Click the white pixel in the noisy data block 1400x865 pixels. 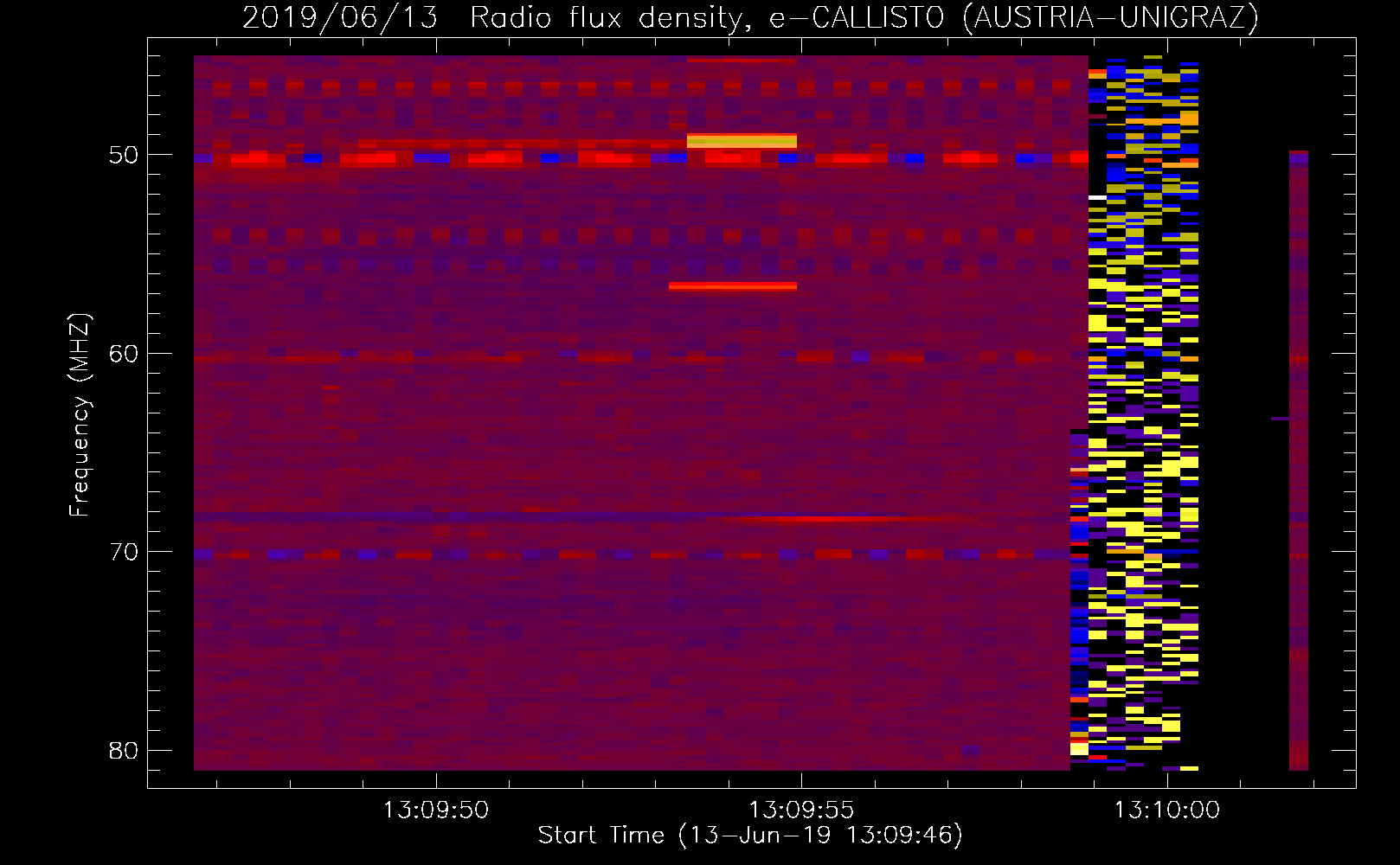pos(1097,197)
